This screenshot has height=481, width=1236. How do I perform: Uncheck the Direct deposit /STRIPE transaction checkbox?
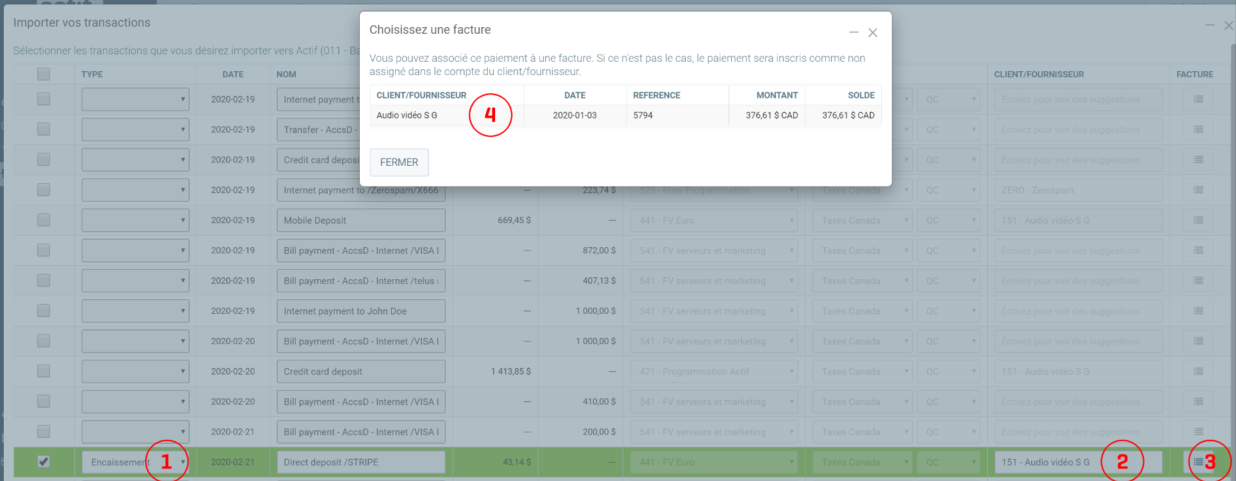click(x=43, y=462)
